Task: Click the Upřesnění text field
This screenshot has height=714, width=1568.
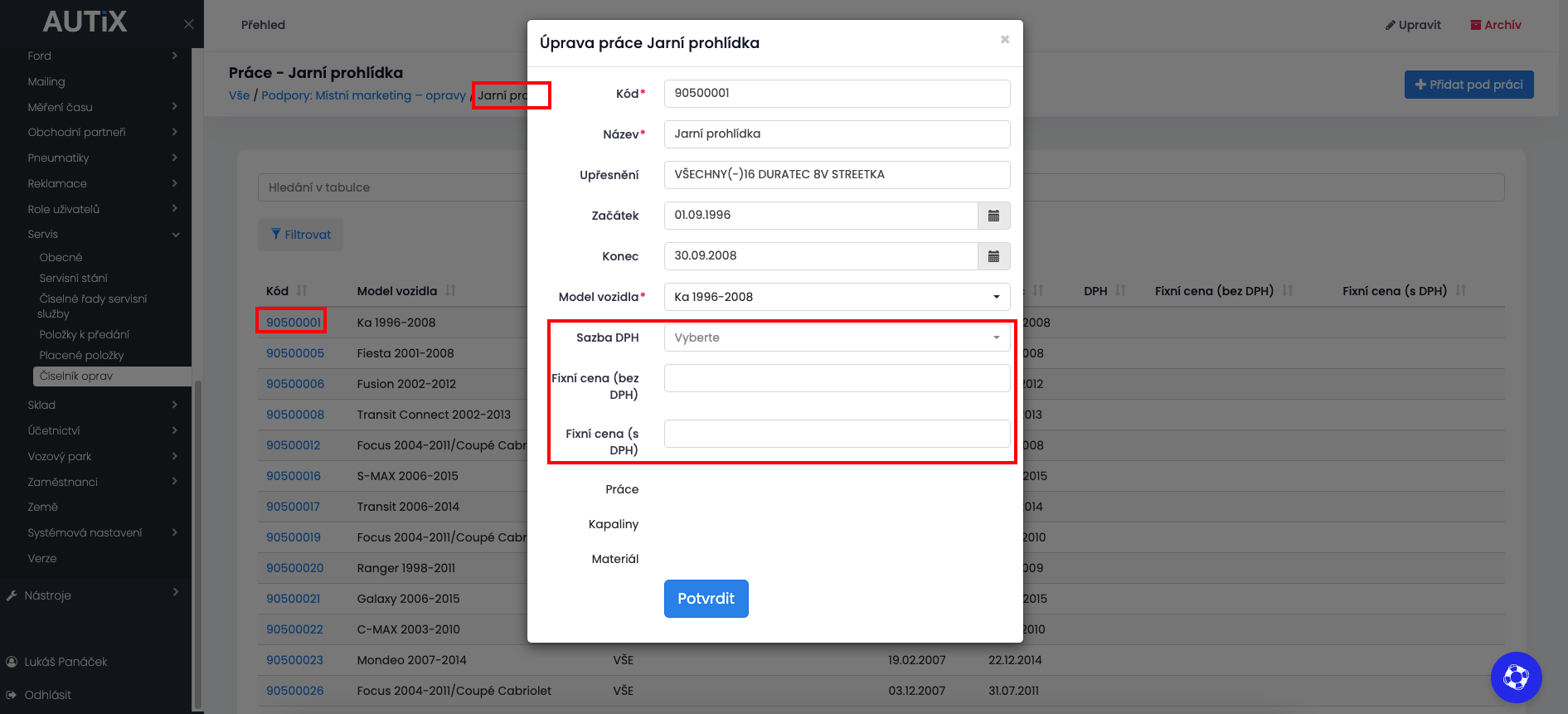Action: pos(837,174)
